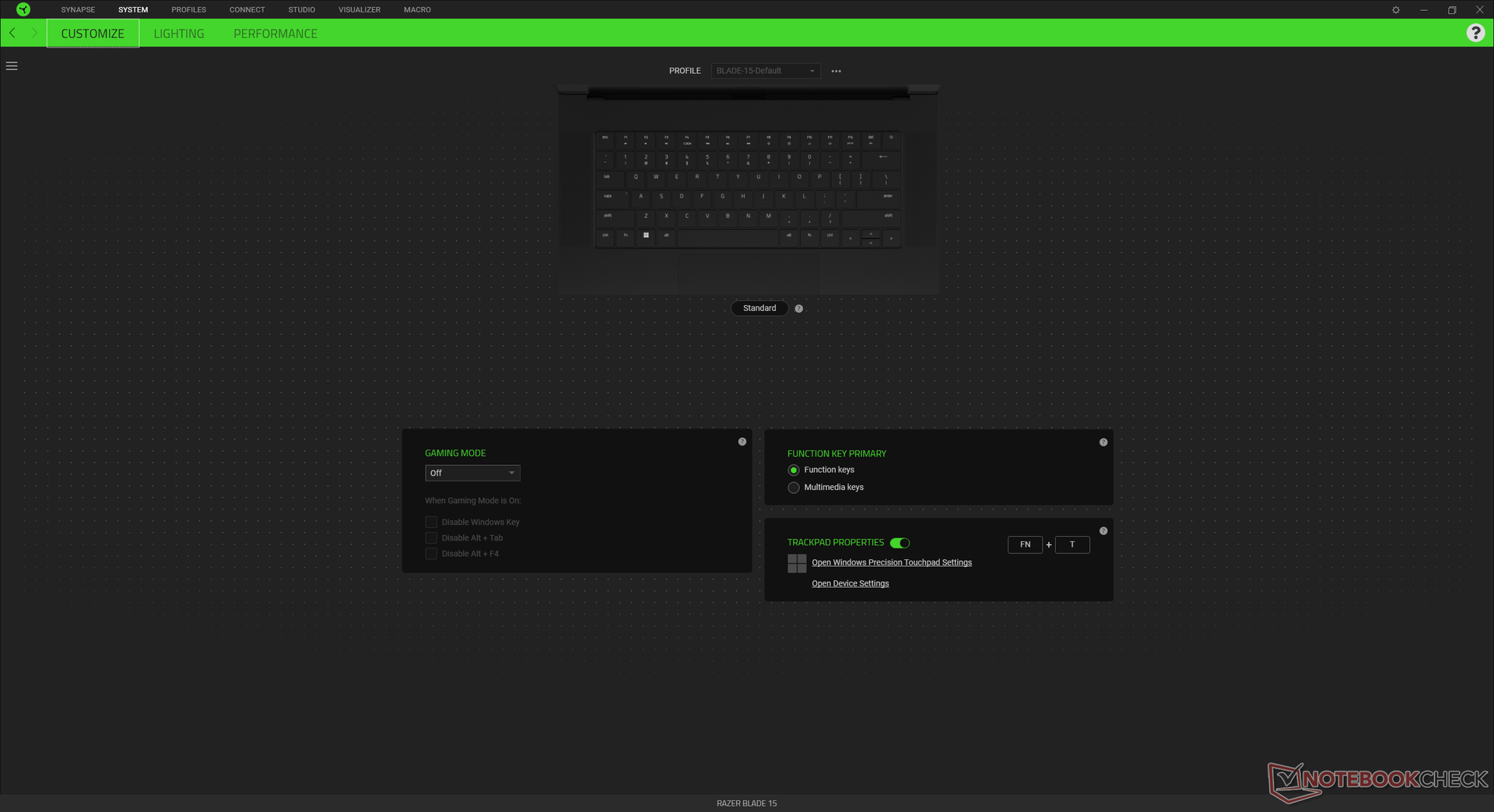Image resolution: width=1494 pixels, height=812 pixels.
Task: Select the Customize tab
Action: coord(93,33)
